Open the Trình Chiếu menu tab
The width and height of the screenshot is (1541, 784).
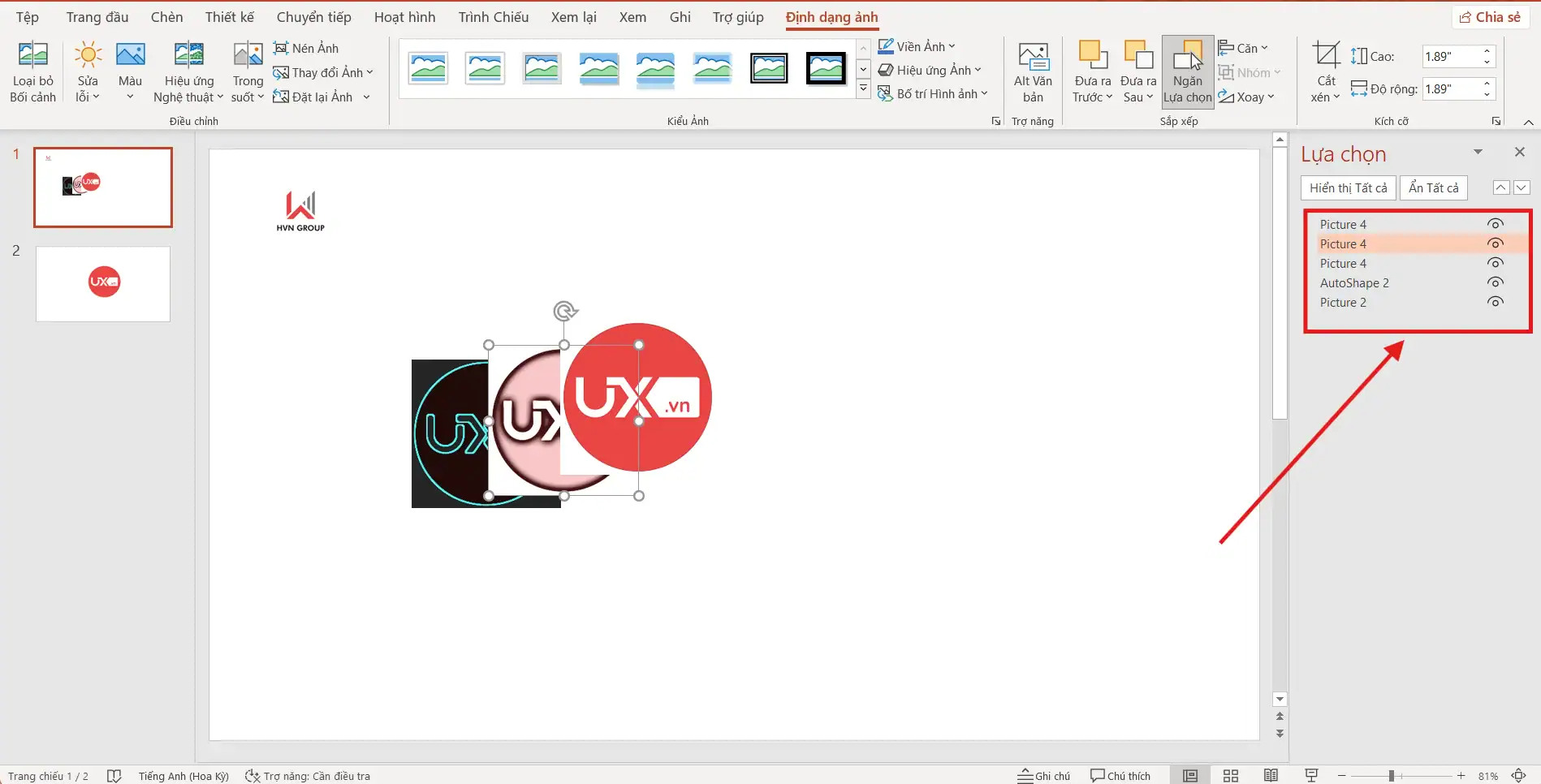tap(492, 16)
